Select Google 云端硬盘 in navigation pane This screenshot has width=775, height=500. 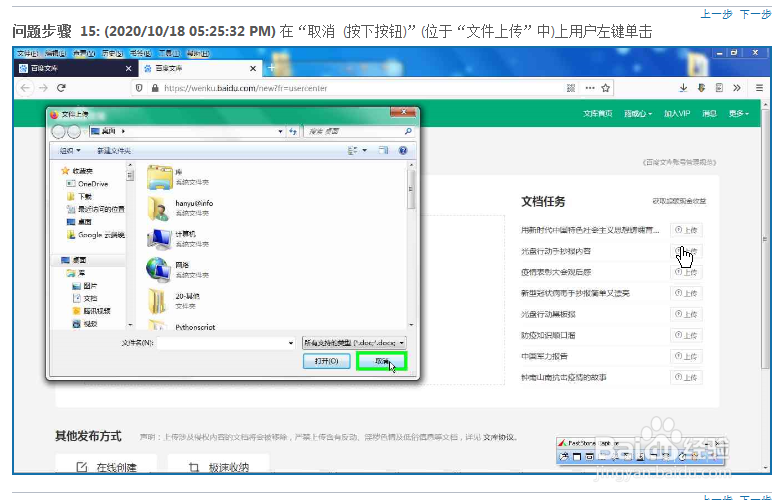point(96,235)
